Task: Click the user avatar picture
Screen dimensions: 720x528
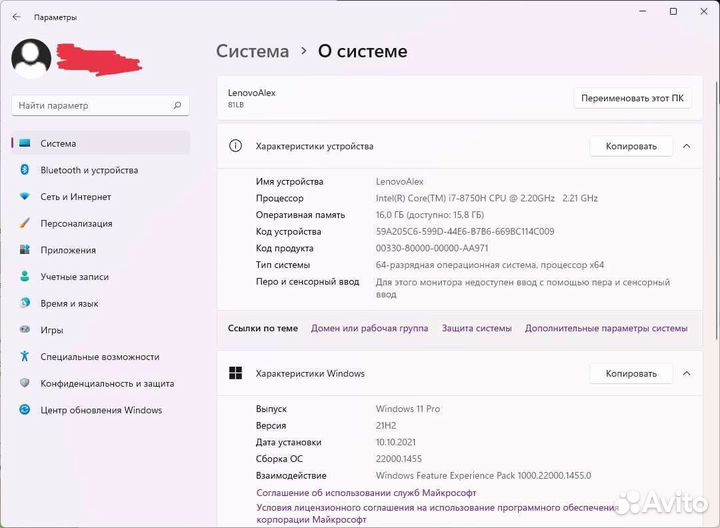Action: pyautogui.click(x=31, y=58)
